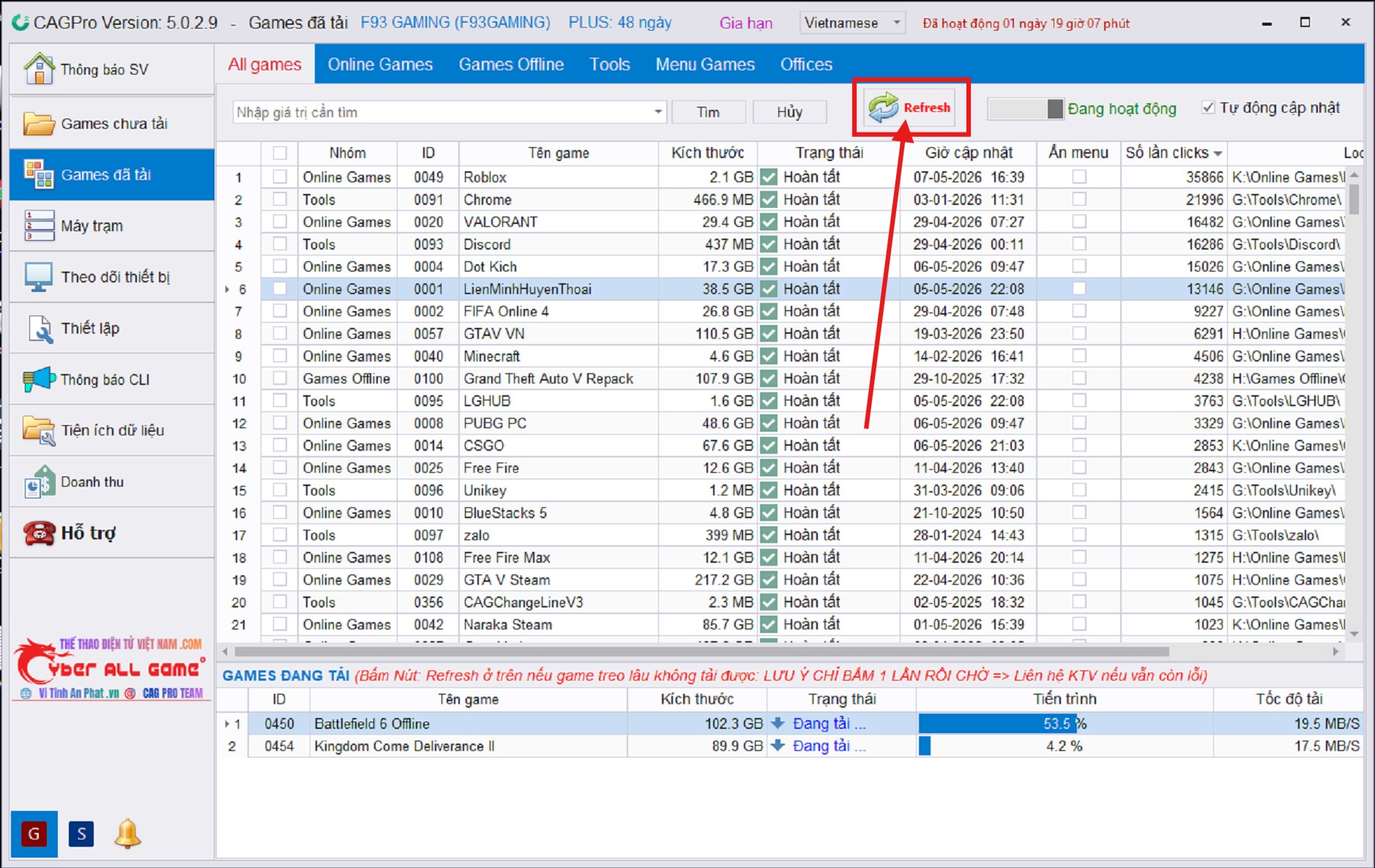The image size is (1375, 868).
Task: Click the Cyber All Game banner logo
Action: click(x=111, y=668)
